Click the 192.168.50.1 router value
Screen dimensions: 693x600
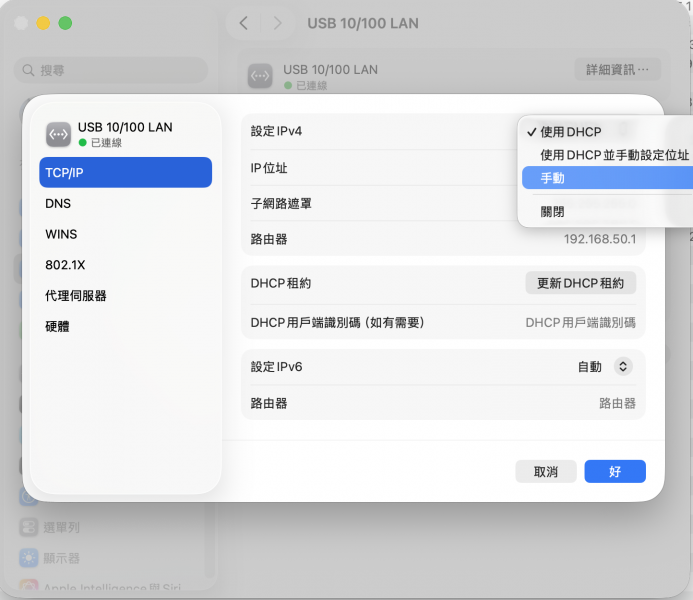pyautogui.click(x=600, y=239)
